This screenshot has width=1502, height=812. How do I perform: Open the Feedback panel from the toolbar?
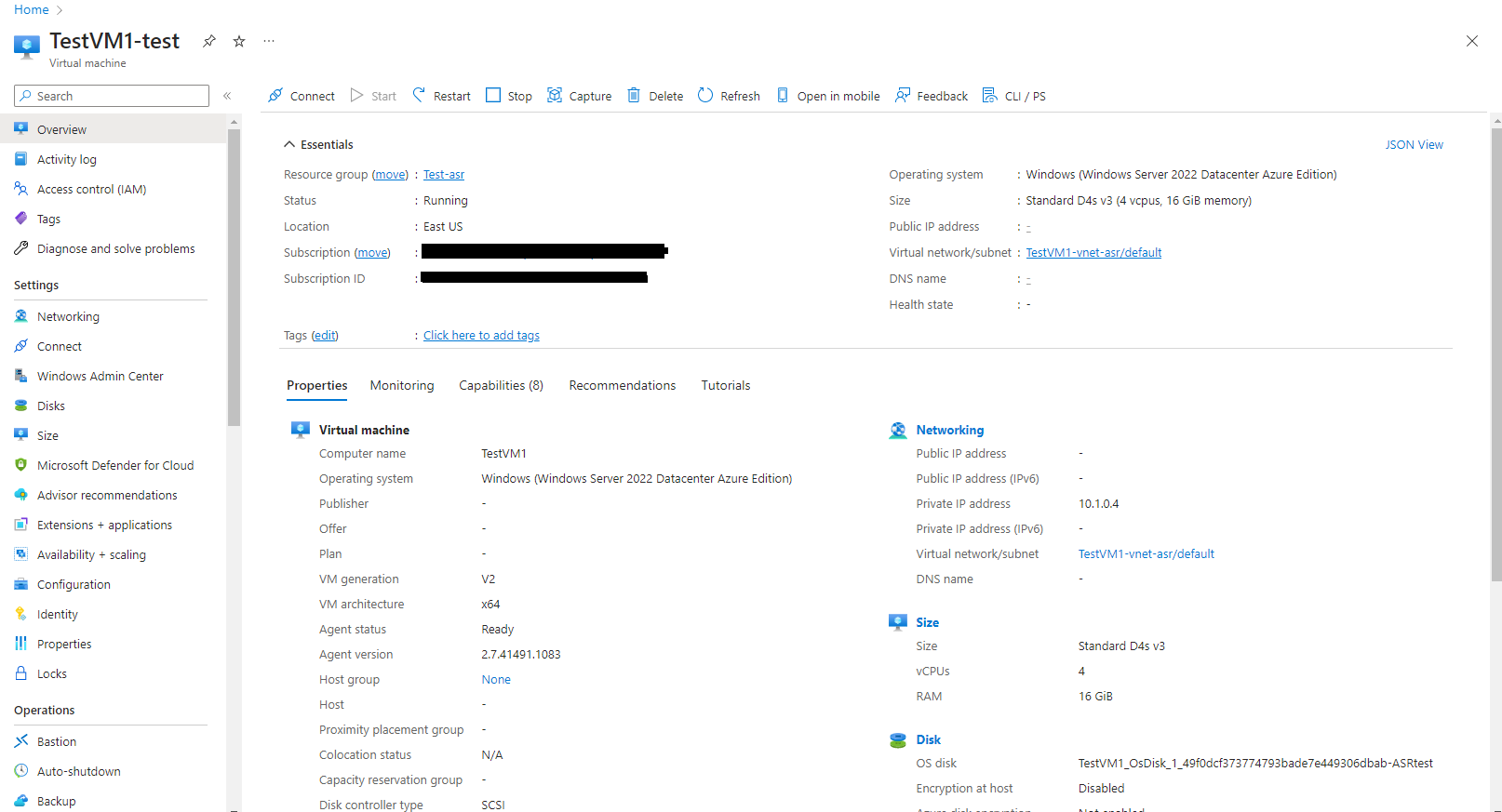click(x=931, y=96)
